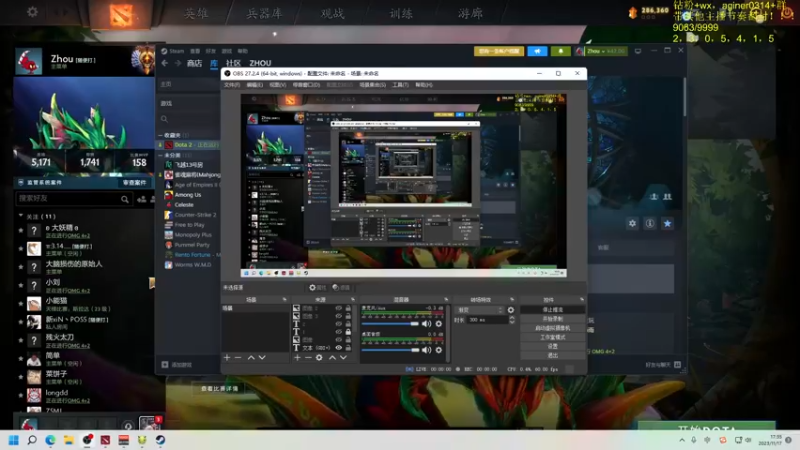The width and height of the screenshot is (800, 450).
Task: Click 工作室模式 button in OBS
Action: (x=552, y=337)
